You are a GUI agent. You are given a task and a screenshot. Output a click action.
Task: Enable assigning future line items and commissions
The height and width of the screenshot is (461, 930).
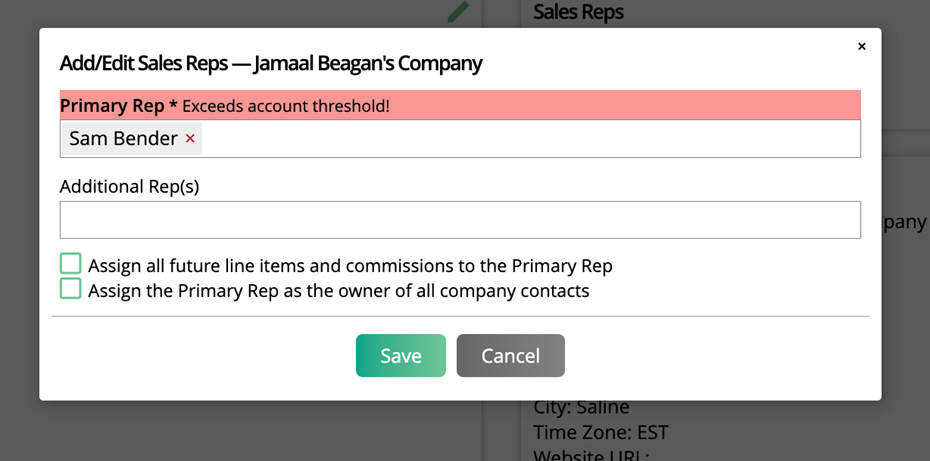(70, 264)
